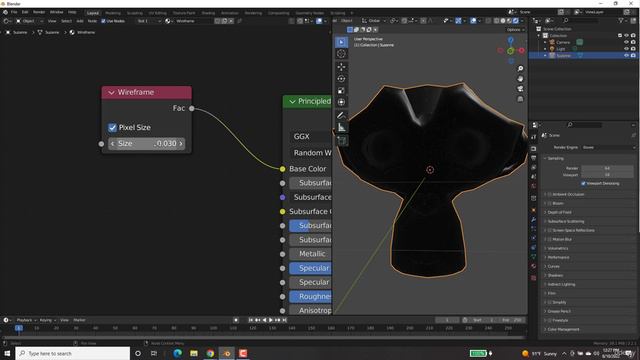Viewport: 640px width, 360px height.
Task: Hide Light in viewport via eye icon
Action: pos(627,49)
